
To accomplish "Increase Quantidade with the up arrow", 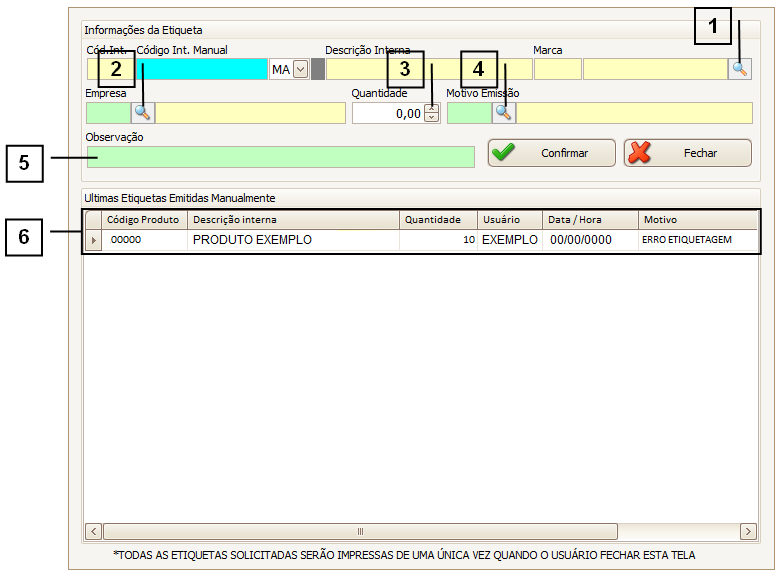I will pyautogui.click(x=432, y=108).
